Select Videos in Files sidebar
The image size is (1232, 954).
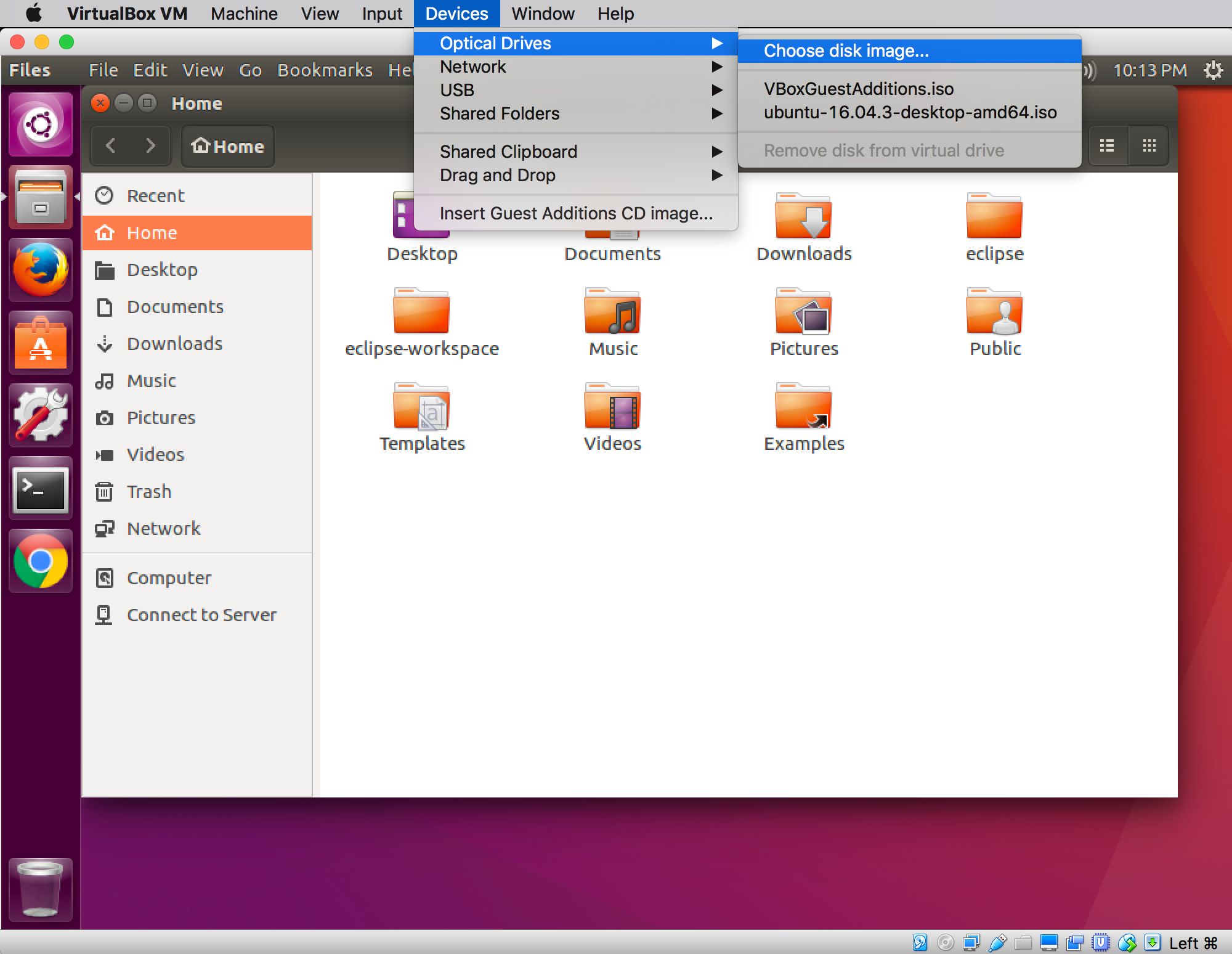(197, 455)
